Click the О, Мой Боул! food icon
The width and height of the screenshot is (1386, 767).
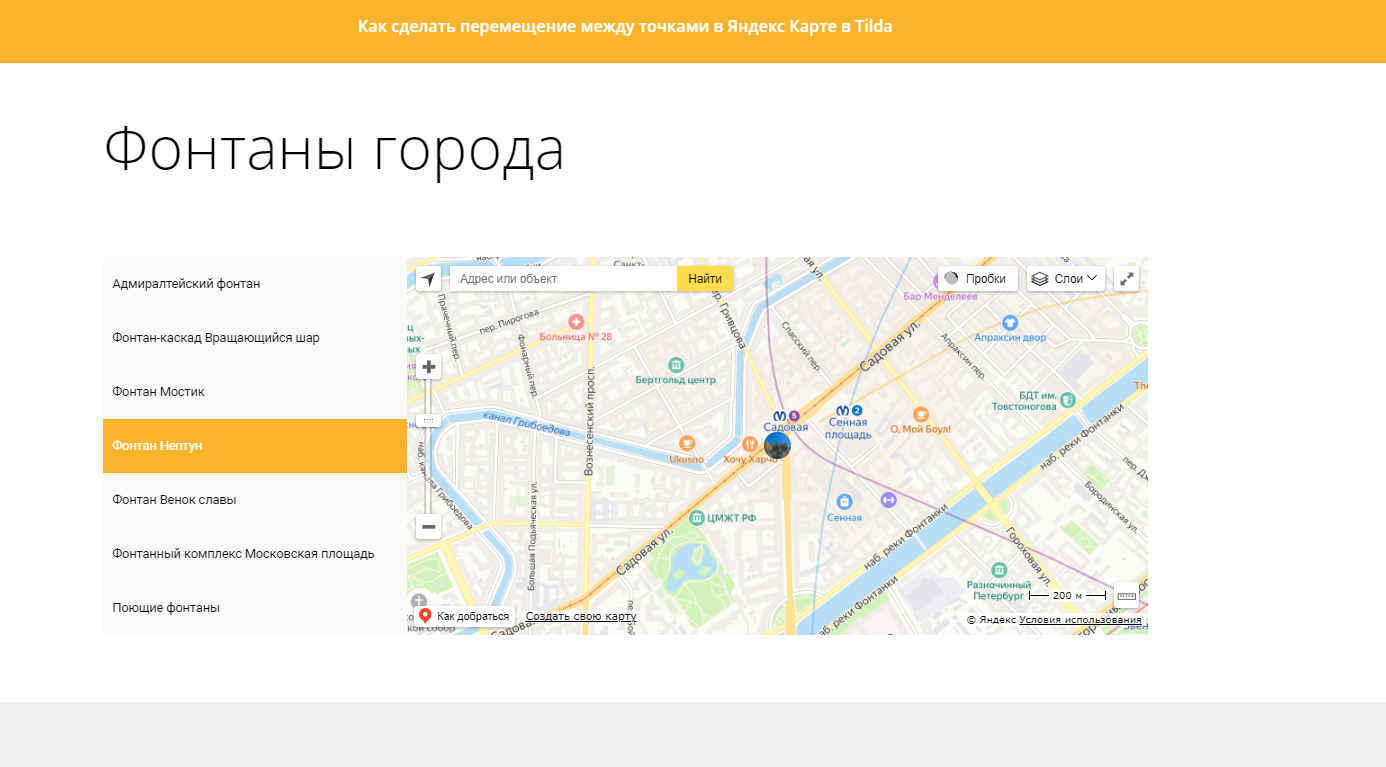click(921, 414)
